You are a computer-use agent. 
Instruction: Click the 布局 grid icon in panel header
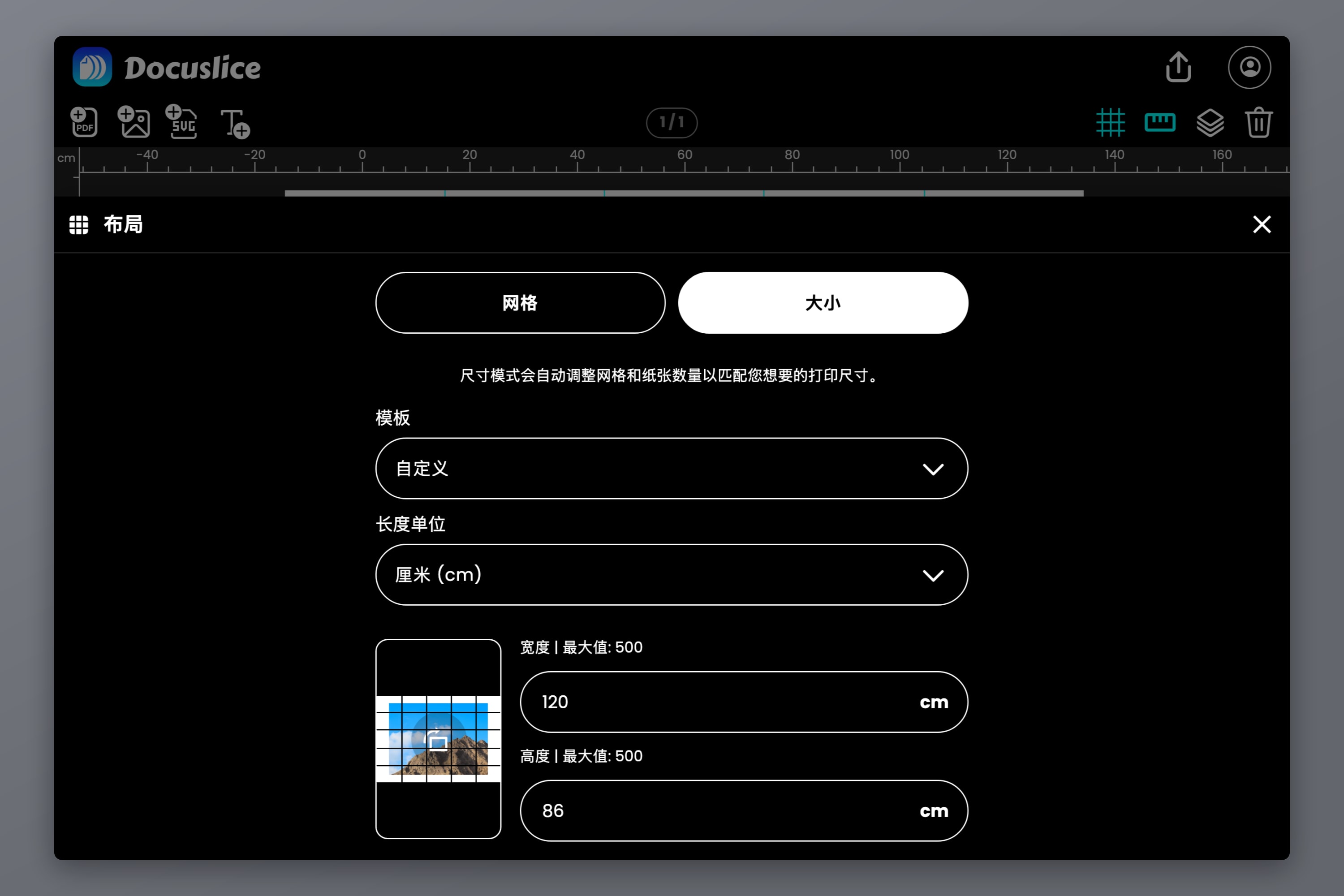(x=79, y=224)
